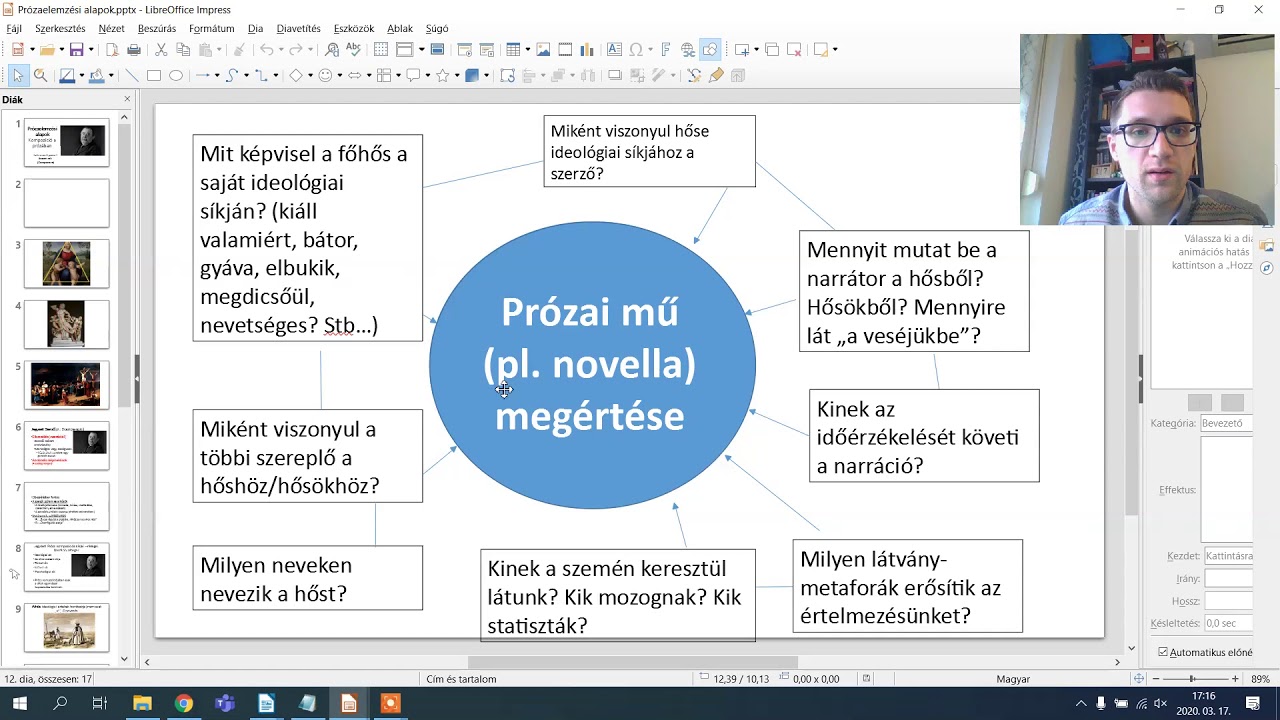Click zoom in plus button
Viewport: 1280px width, 720px height.
click(1235, 679)
